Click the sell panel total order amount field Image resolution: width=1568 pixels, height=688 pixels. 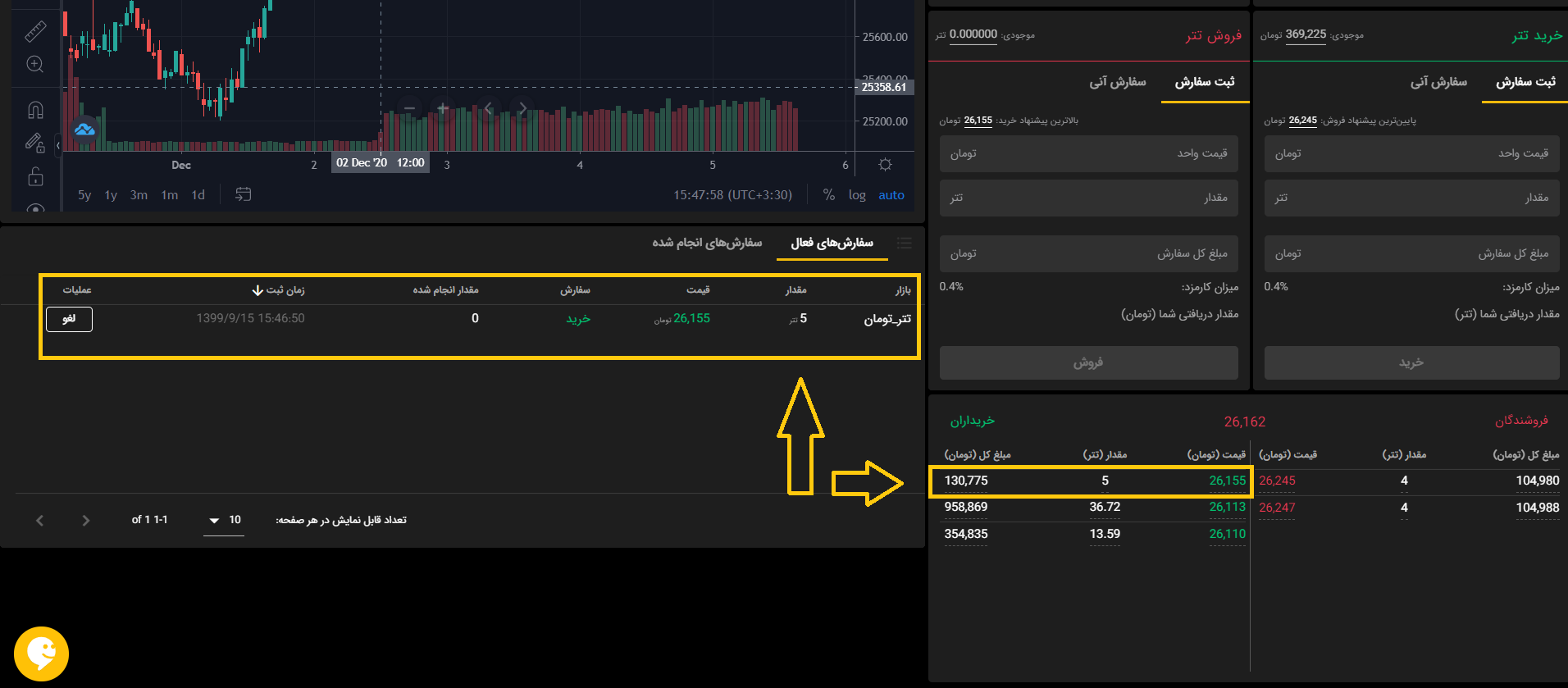1089,253
